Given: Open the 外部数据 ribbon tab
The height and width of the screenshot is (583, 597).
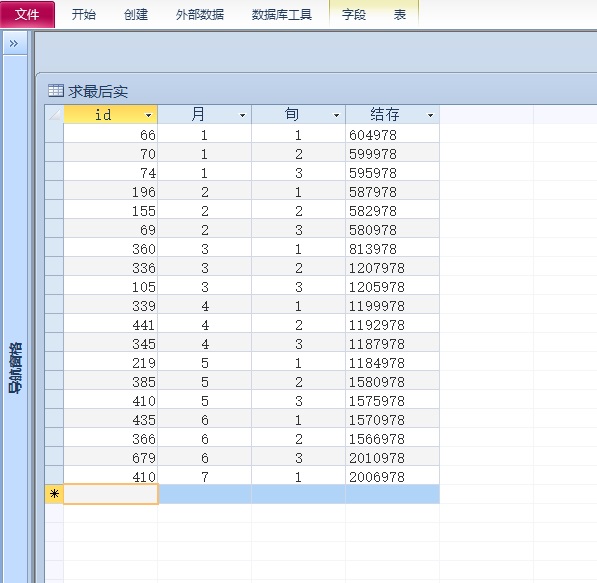Looking at the screenshot, I should point(200,14).
